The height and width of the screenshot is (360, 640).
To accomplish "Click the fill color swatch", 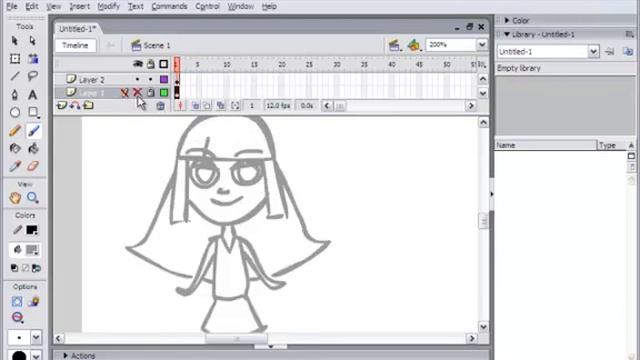I will tap(32, 249).
